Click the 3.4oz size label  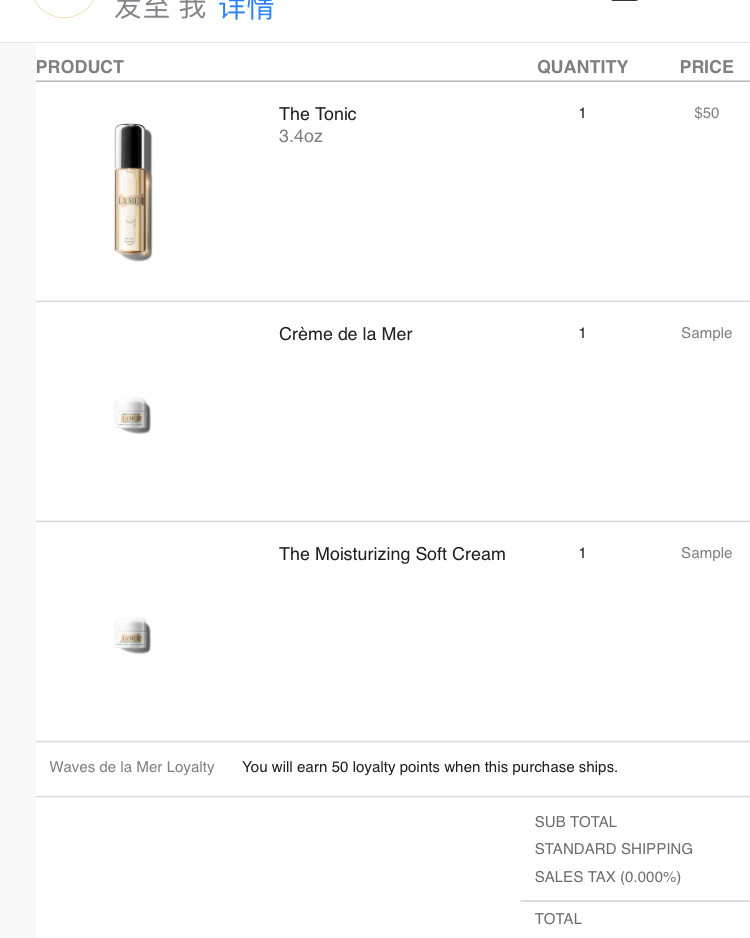click(x=300, y=136)
